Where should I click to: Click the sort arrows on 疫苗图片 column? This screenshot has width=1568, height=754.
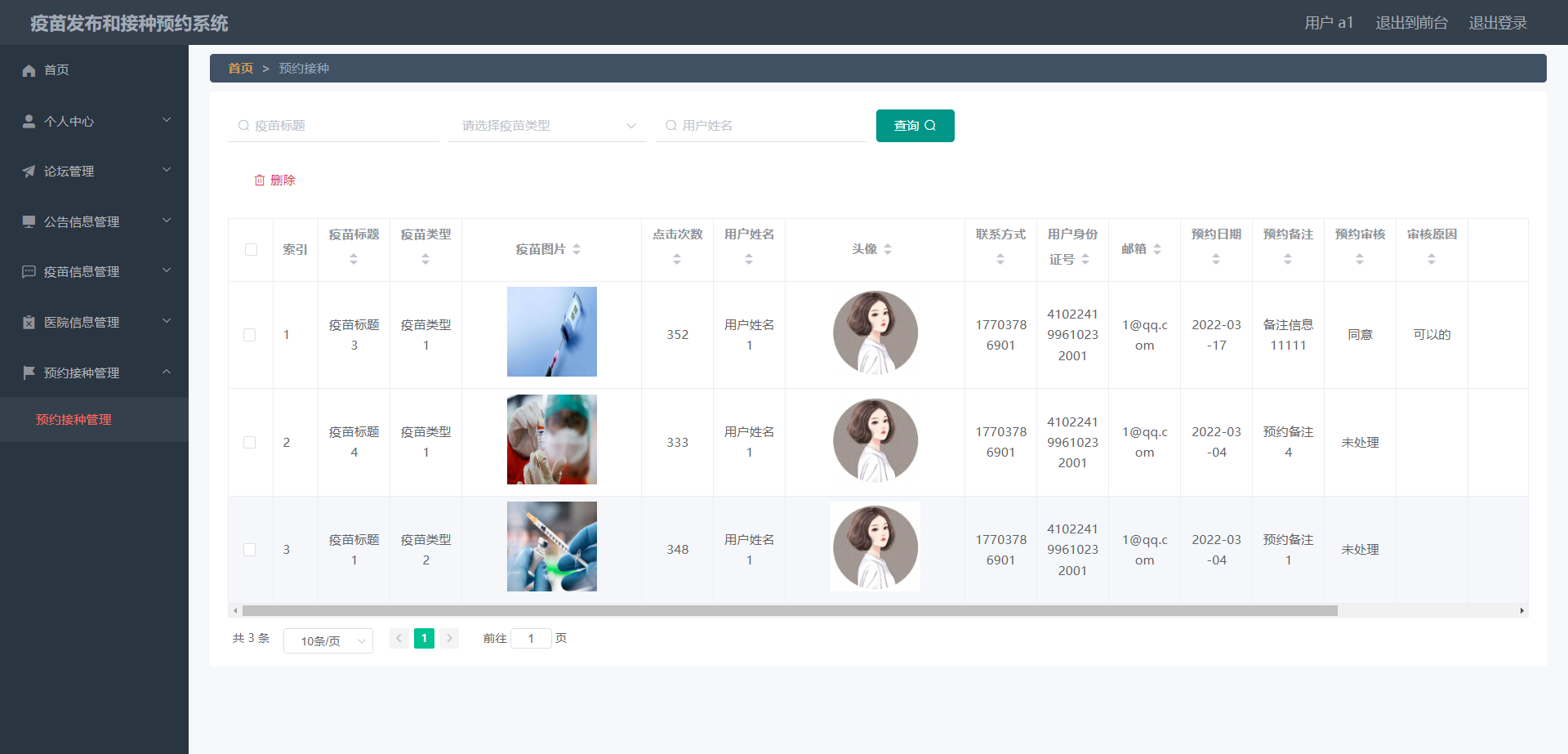(577, 249)
